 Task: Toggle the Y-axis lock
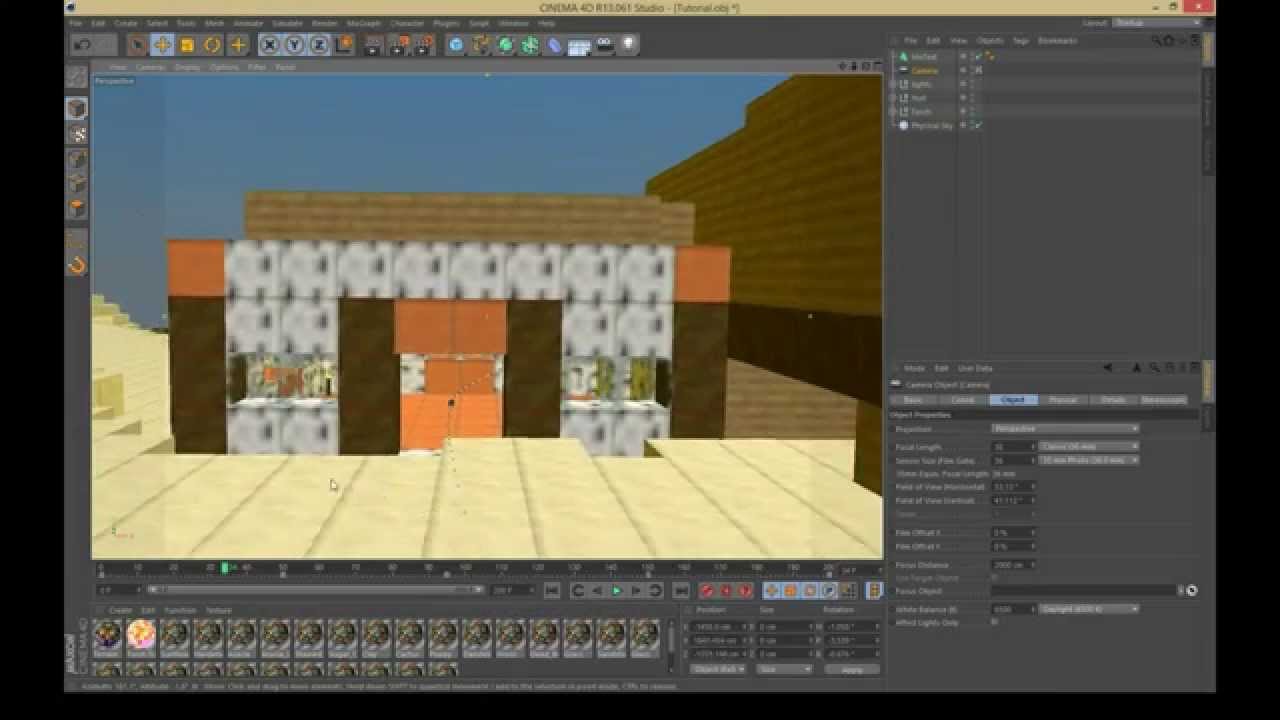294,45
